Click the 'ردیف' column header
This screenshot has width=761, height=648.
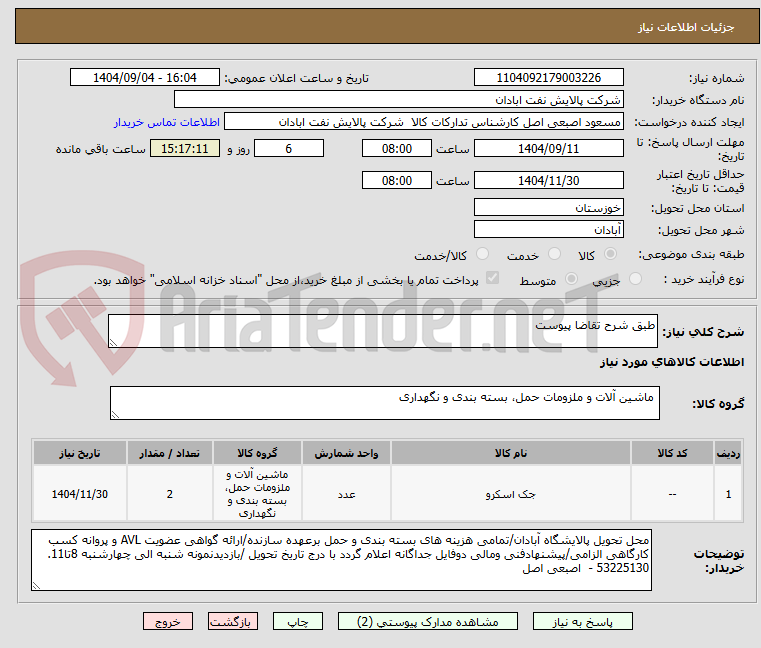728,453
